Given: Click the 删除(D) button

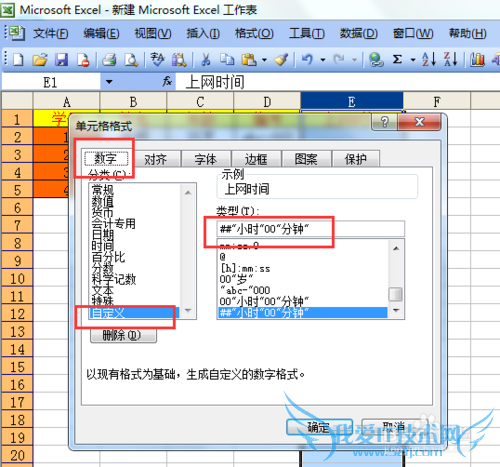Looking at the screenshot, I should point(123,335).
